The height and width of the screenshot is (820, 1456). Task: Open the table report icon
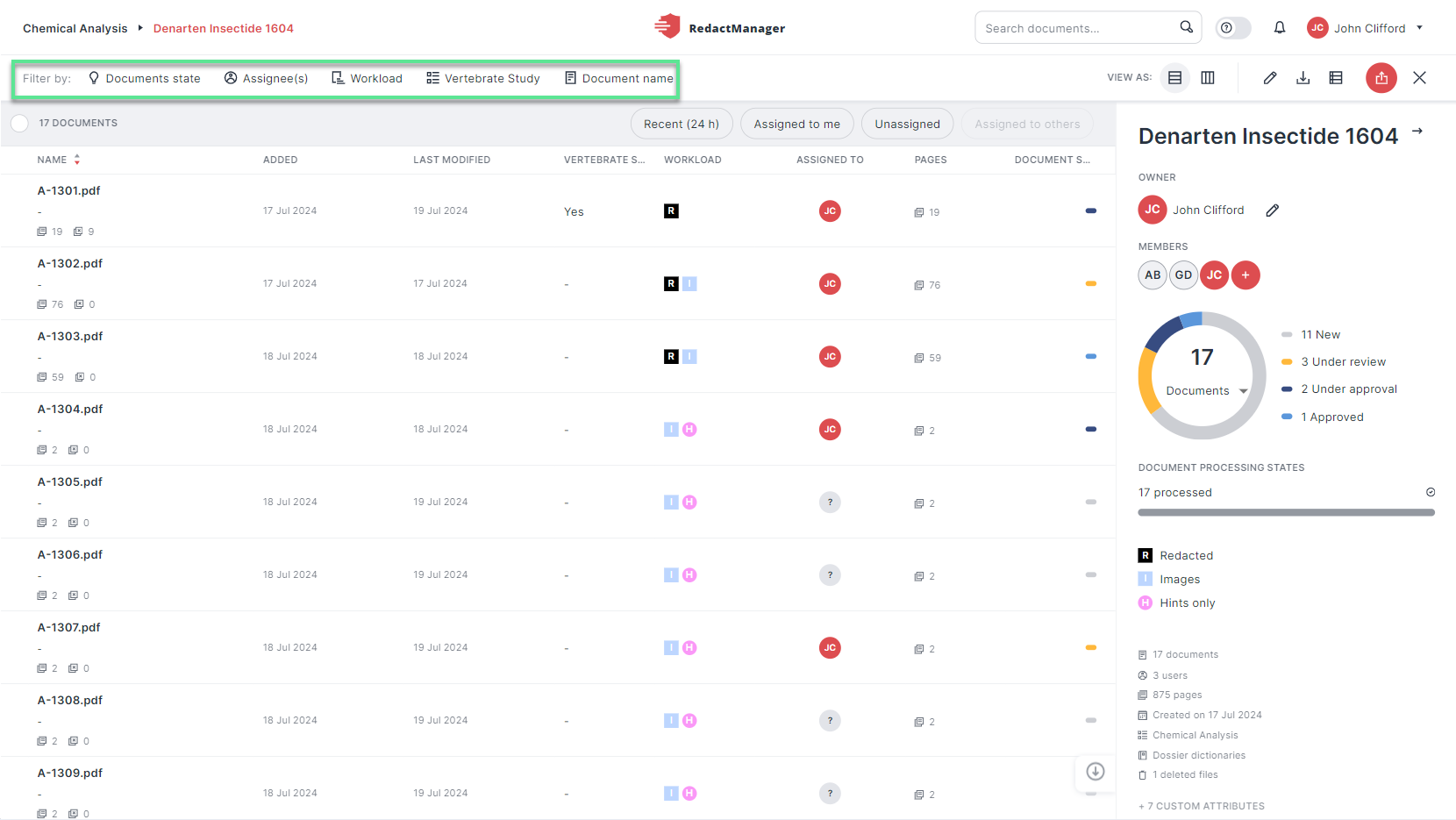click(x=1336, y=78)
